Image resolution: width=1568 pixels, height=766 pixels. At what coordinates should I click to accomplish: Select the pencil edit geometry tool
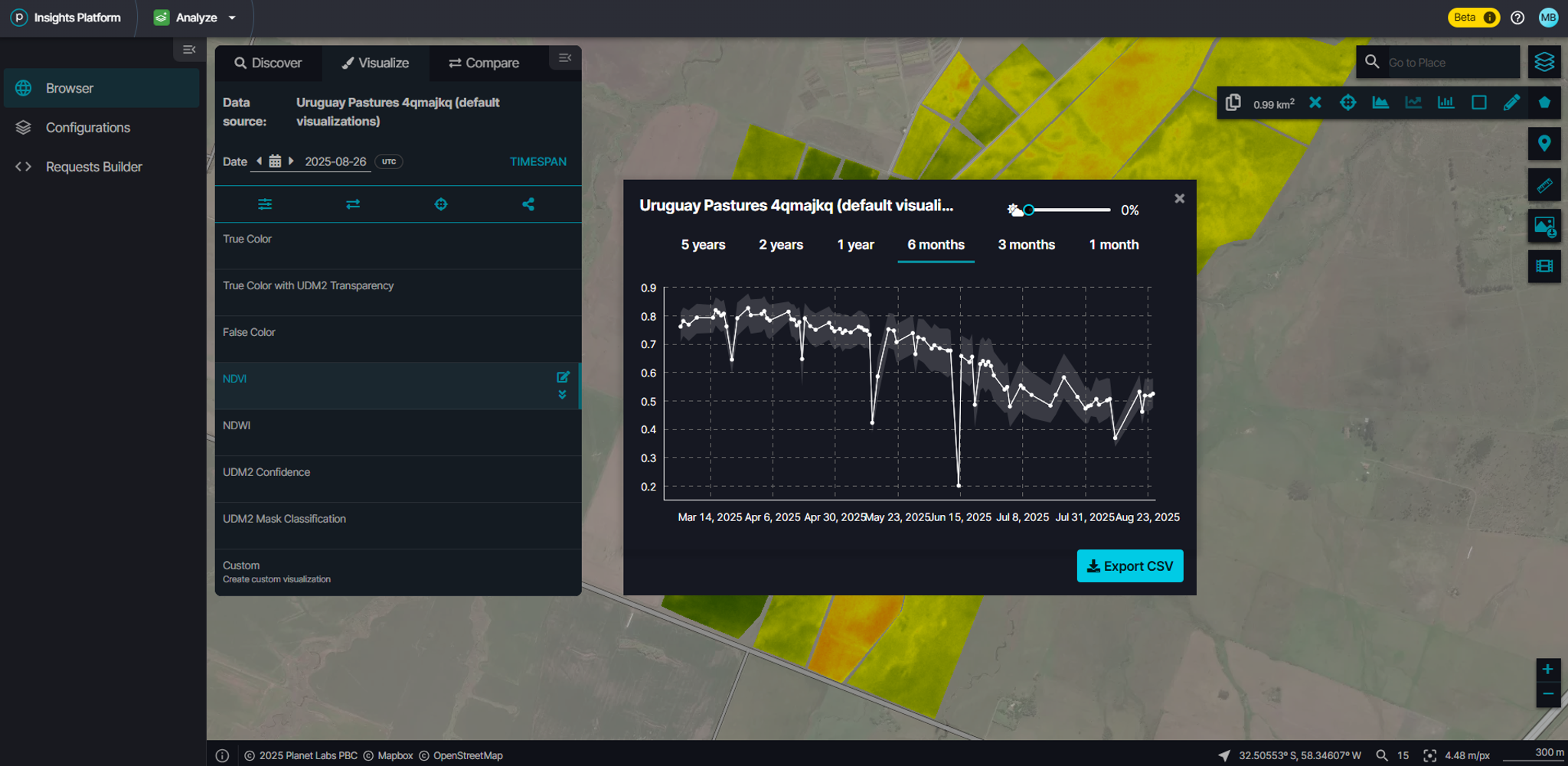(x=1511, y=103)
